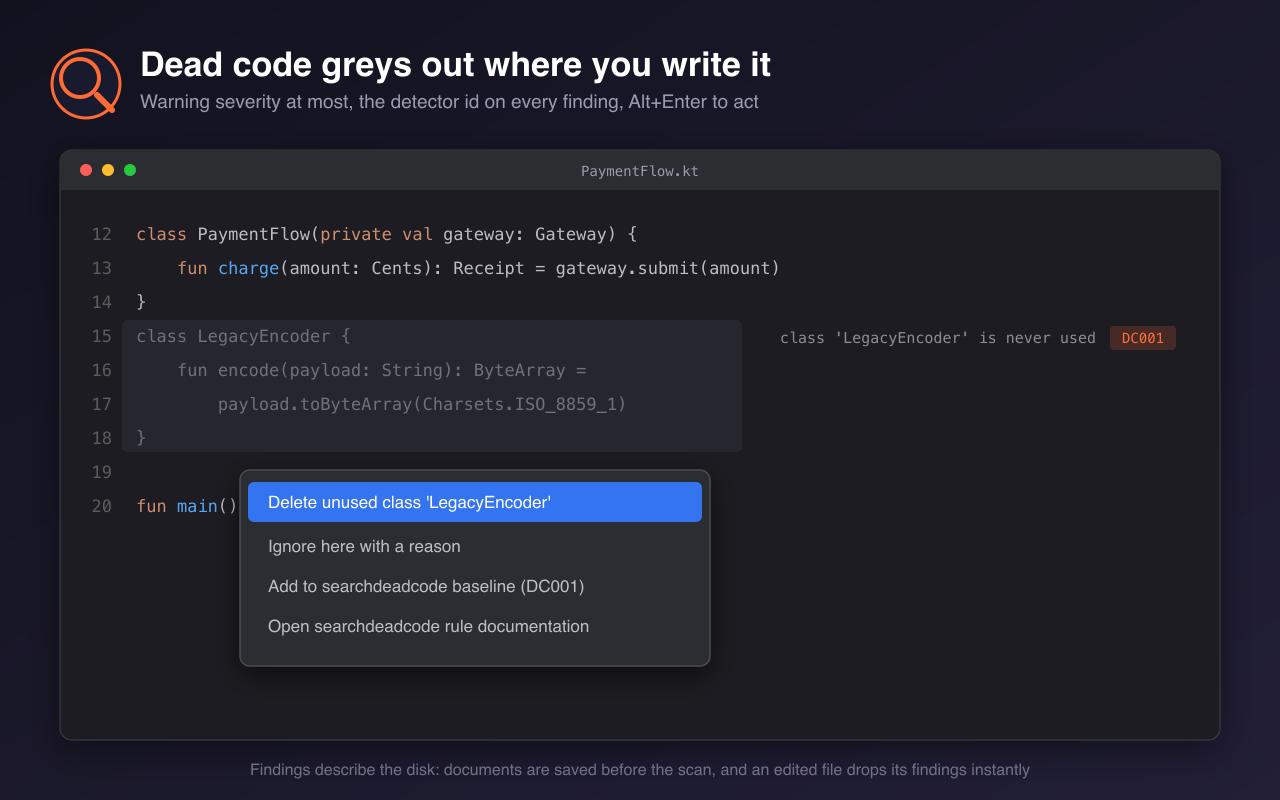Click line number 13 in gutter

101,268
